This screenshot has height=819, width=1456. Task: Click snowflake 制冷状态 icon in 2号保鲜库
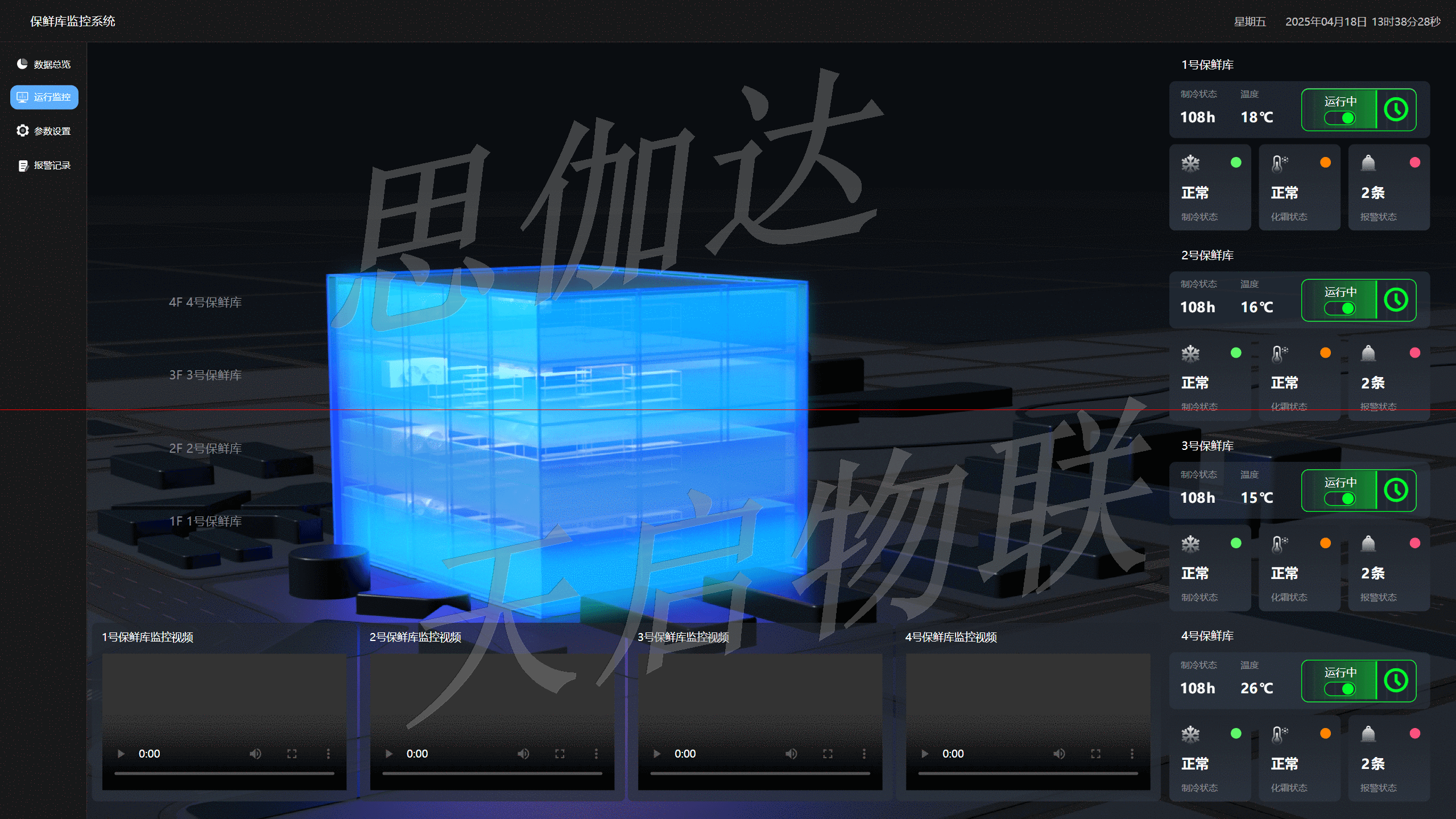1190,354
